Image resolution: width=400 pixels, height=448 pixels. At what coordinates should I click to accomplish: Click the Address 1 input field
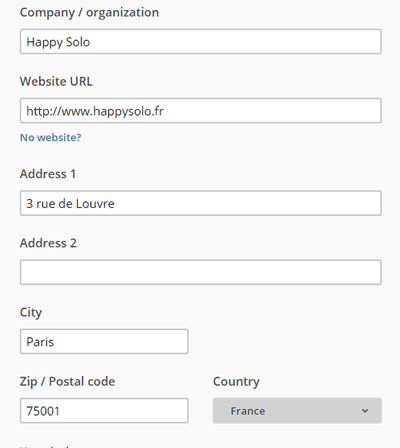(201, 203)
